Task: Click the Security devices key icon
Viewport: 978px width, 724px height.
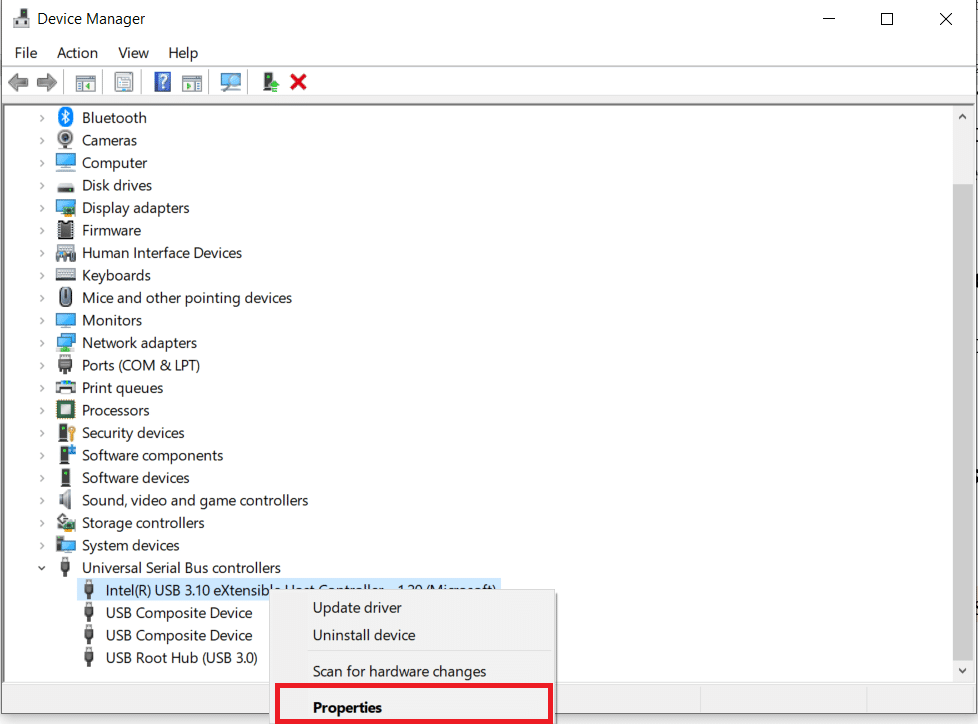Action: pyautogui.click(x=66, y=432)
